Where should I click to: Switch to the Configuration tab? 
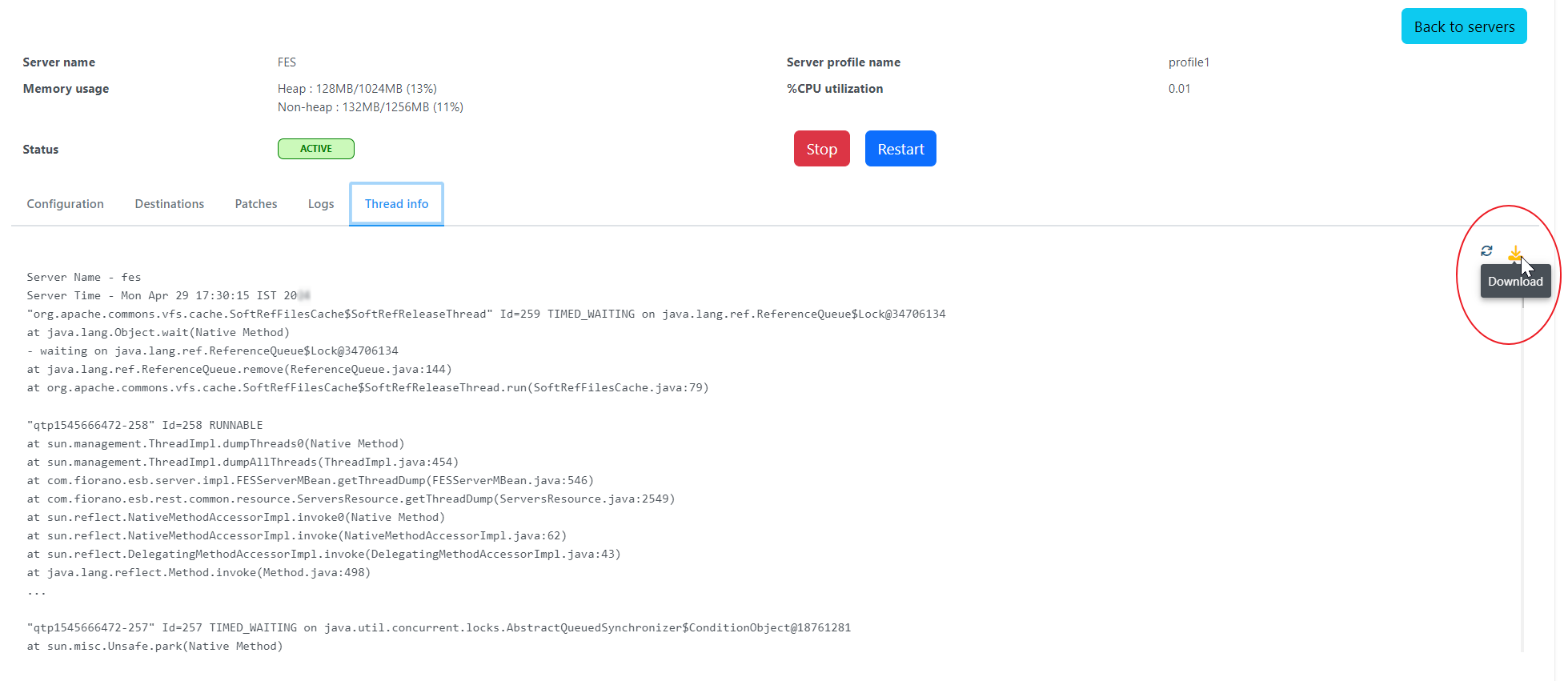[66, 204]
